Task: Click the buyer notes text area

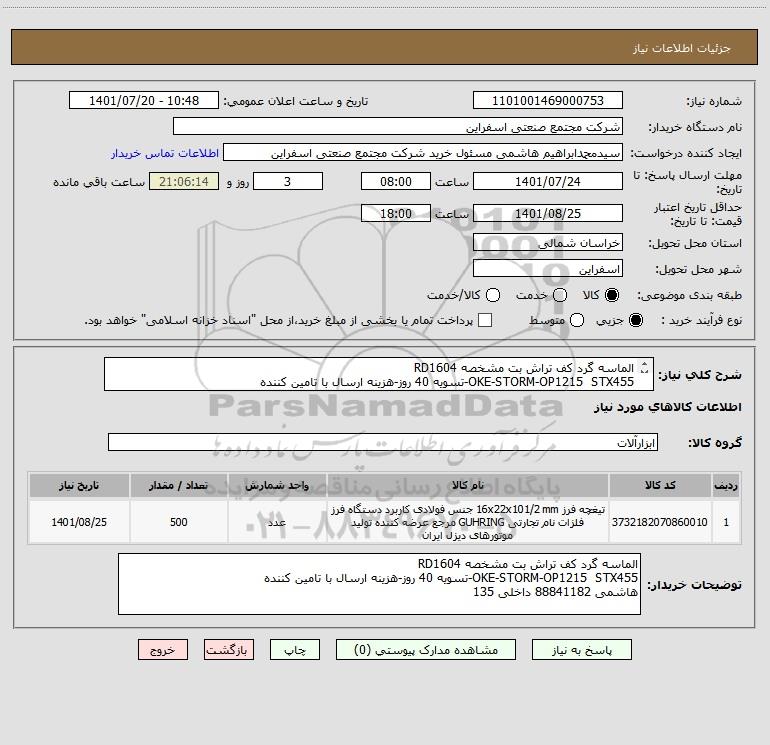Action: (379, 584)
